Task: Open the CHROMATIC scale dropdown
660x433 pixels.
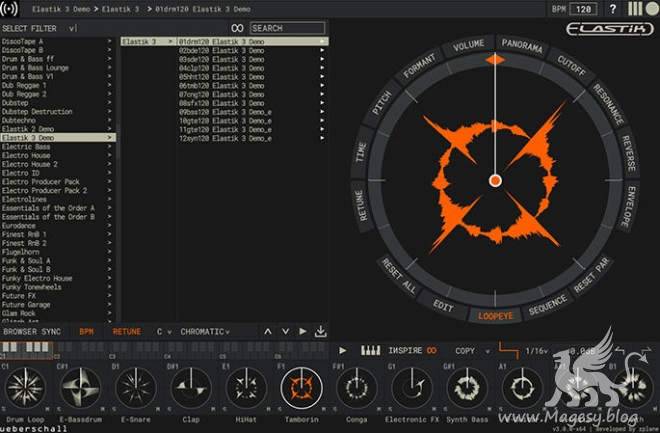Action: point(205,332)
